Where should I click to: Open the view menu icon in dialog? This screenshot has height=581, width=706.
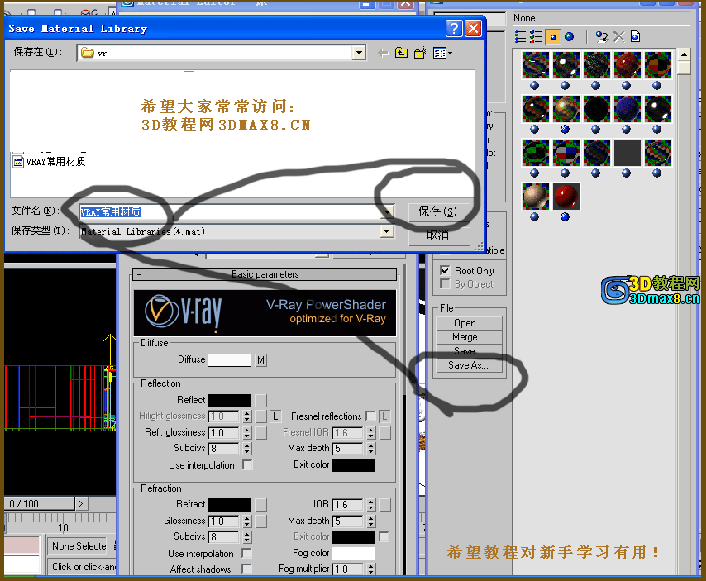442,53
